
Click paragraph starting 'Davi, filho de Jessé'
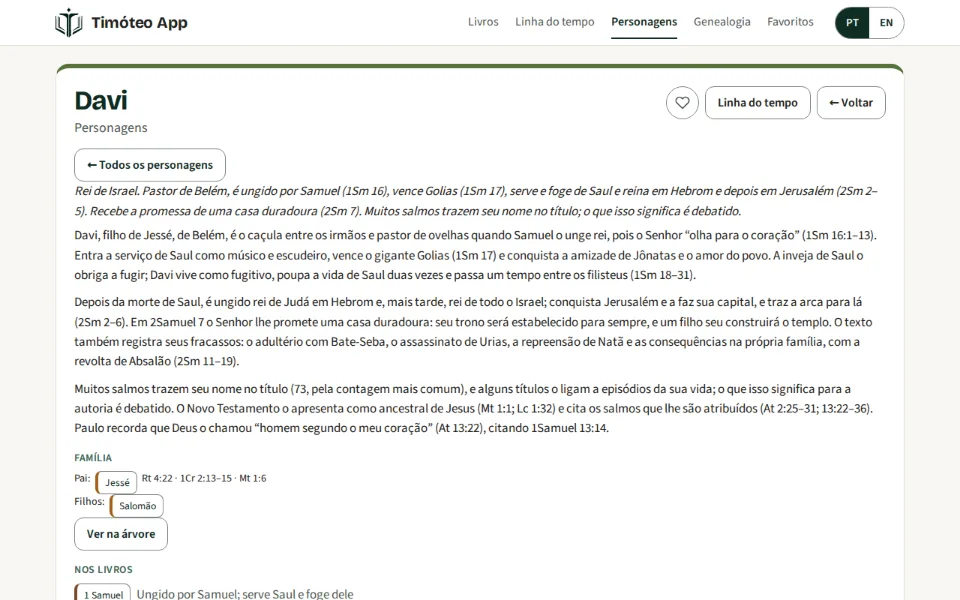pyautogui.click(x=476, y=255)
